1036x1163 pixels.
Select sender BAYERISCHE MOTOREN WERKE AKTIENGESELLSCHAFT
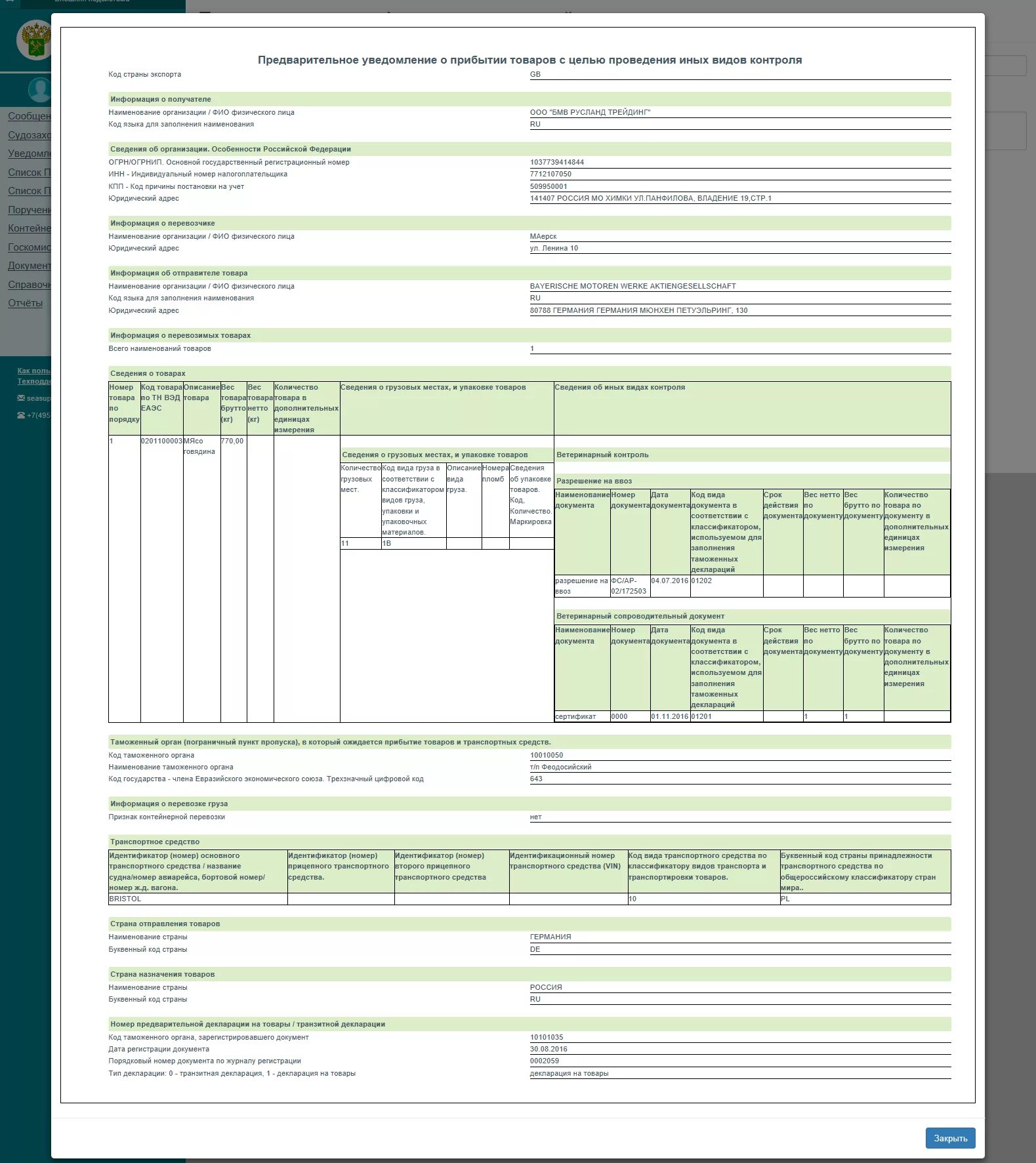[632, 286]
